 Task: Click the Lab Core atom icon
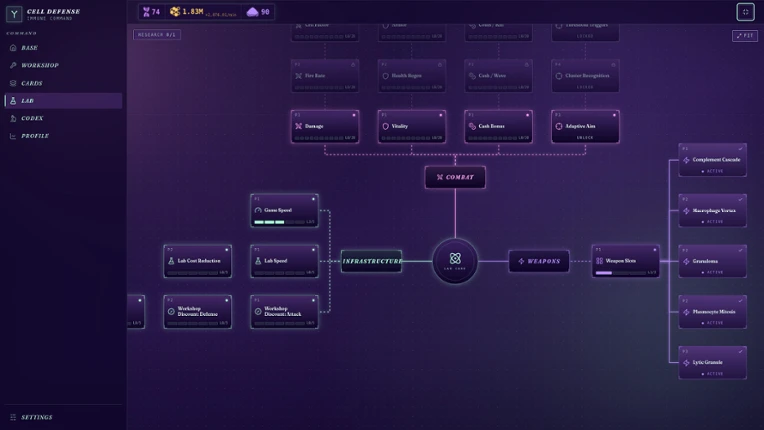455,258
